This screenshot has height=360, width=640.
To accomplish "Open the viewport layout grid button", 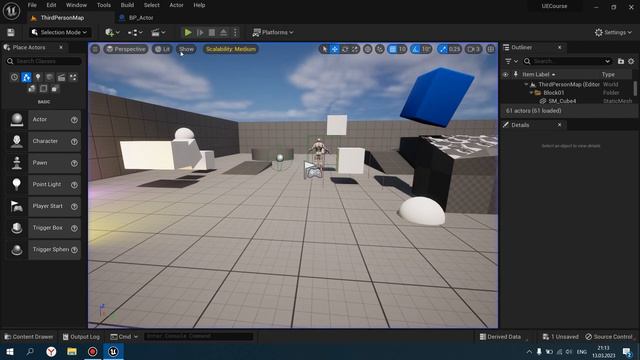I will [x=491, y=49].
